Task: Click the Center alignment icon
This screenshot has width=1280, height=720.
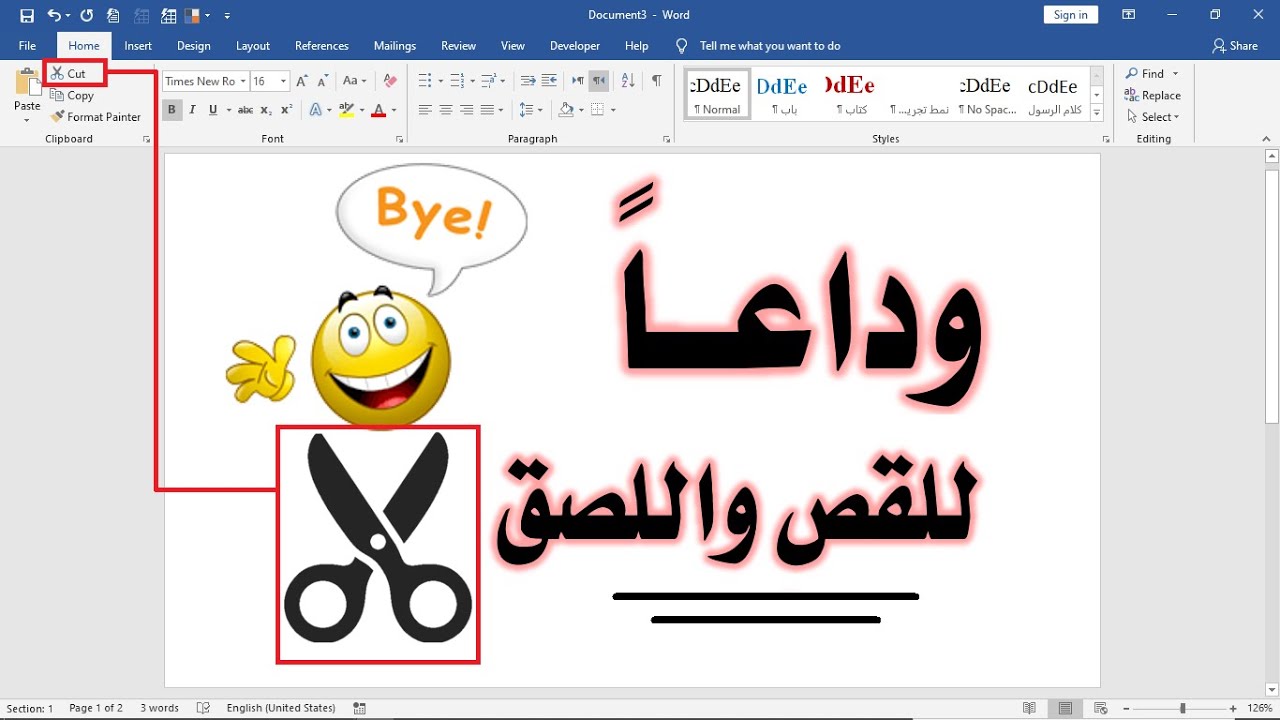Action: 446,110
